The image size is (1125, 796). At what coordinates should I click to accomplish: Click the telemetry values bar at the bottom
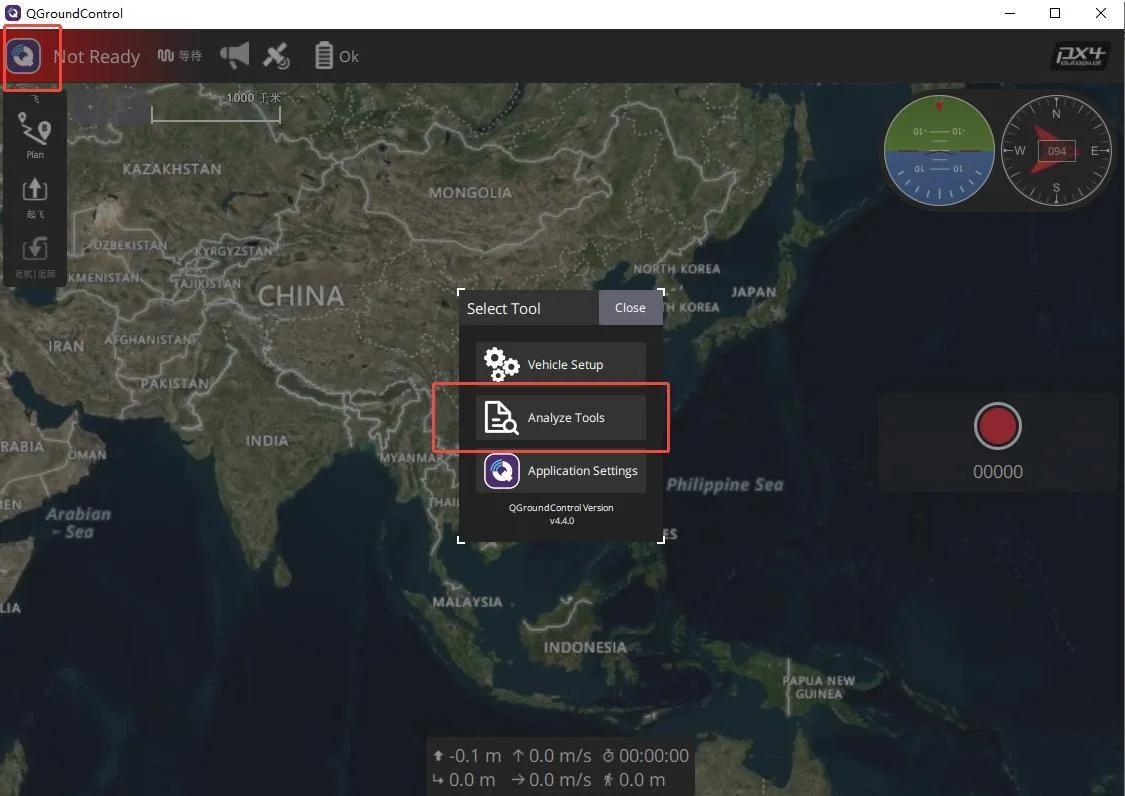coord(560,767)
